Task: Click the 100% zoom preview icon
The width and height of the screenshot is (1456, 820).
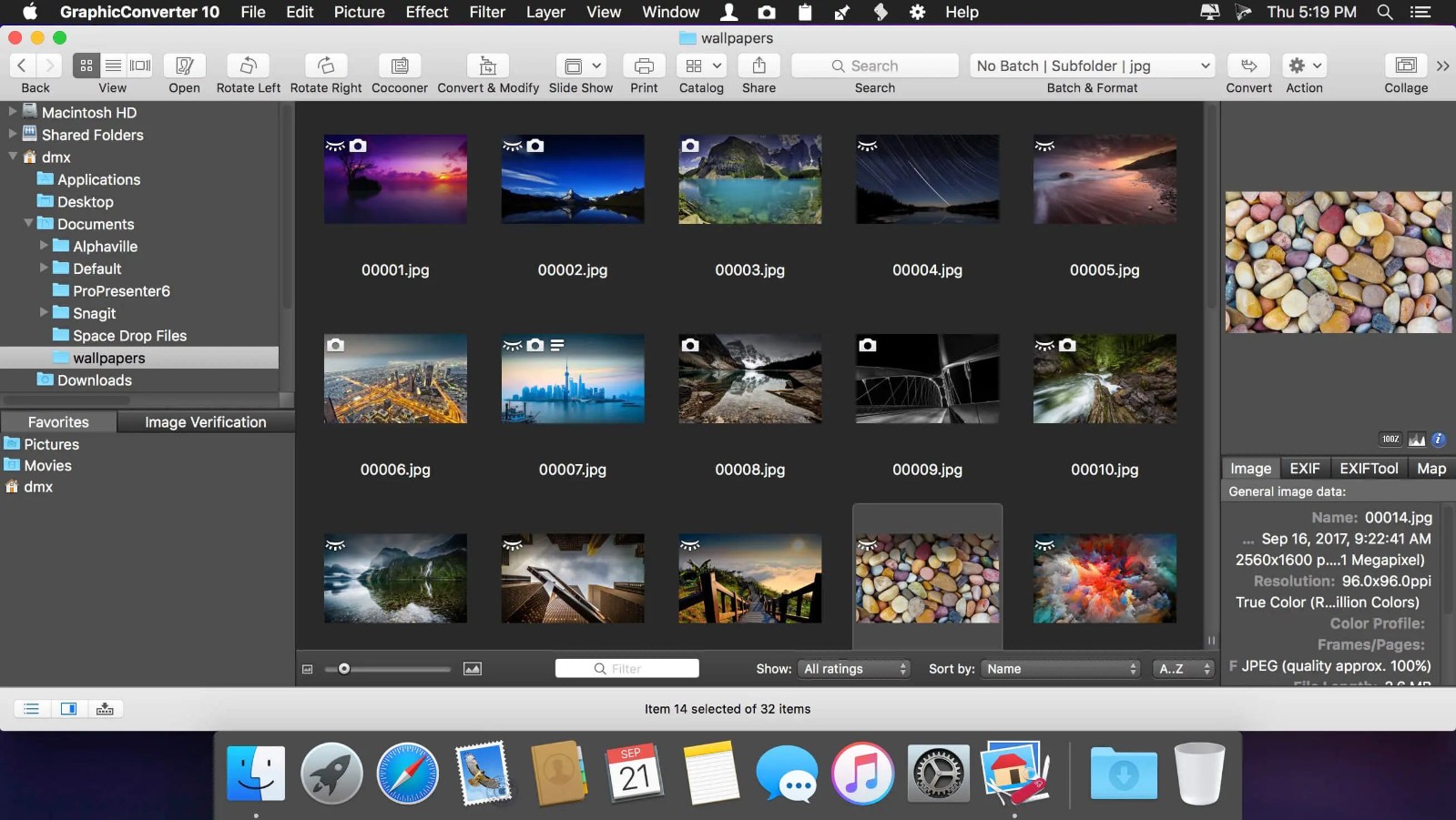Action: pos(1390,440)
